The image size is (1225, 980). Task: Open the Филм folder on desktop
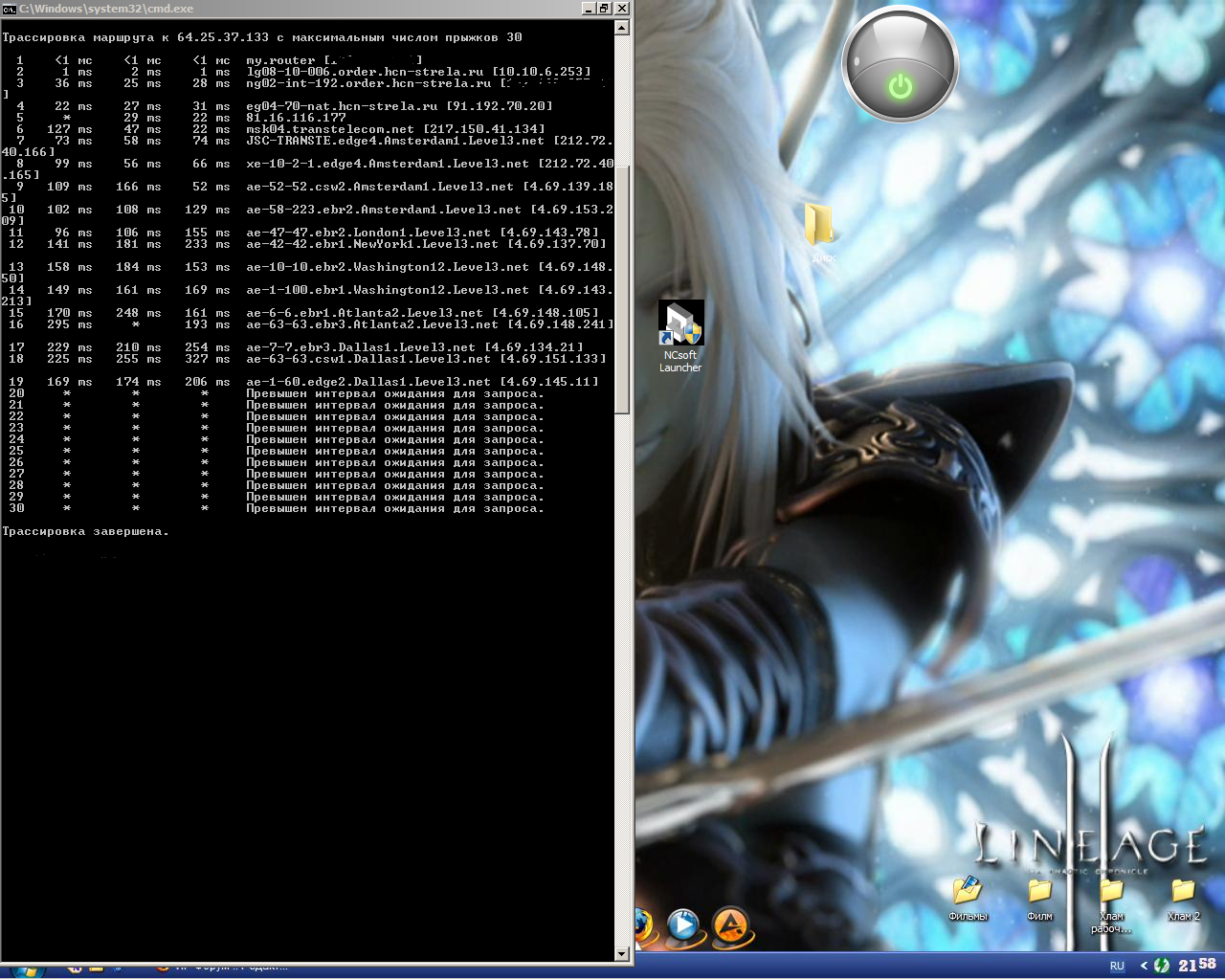coord(1039,900)
